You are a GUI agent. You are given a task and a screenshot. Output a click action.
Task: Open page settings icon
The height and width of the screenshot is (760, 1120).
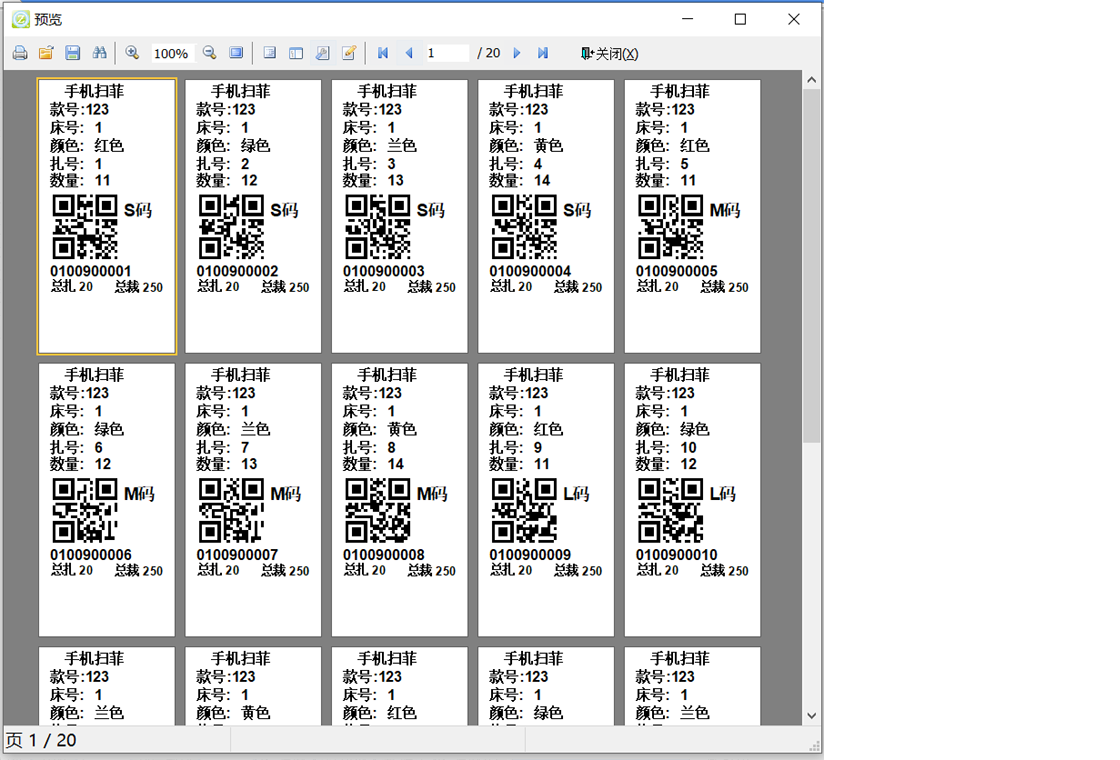point(322,53)
